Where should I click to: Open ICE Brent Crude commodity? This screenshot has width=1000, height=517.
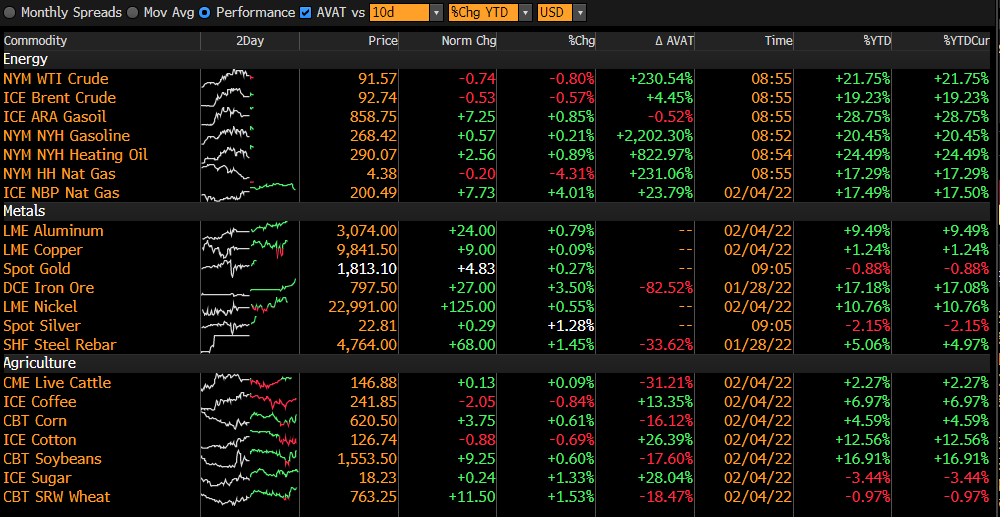click(59, 98)
